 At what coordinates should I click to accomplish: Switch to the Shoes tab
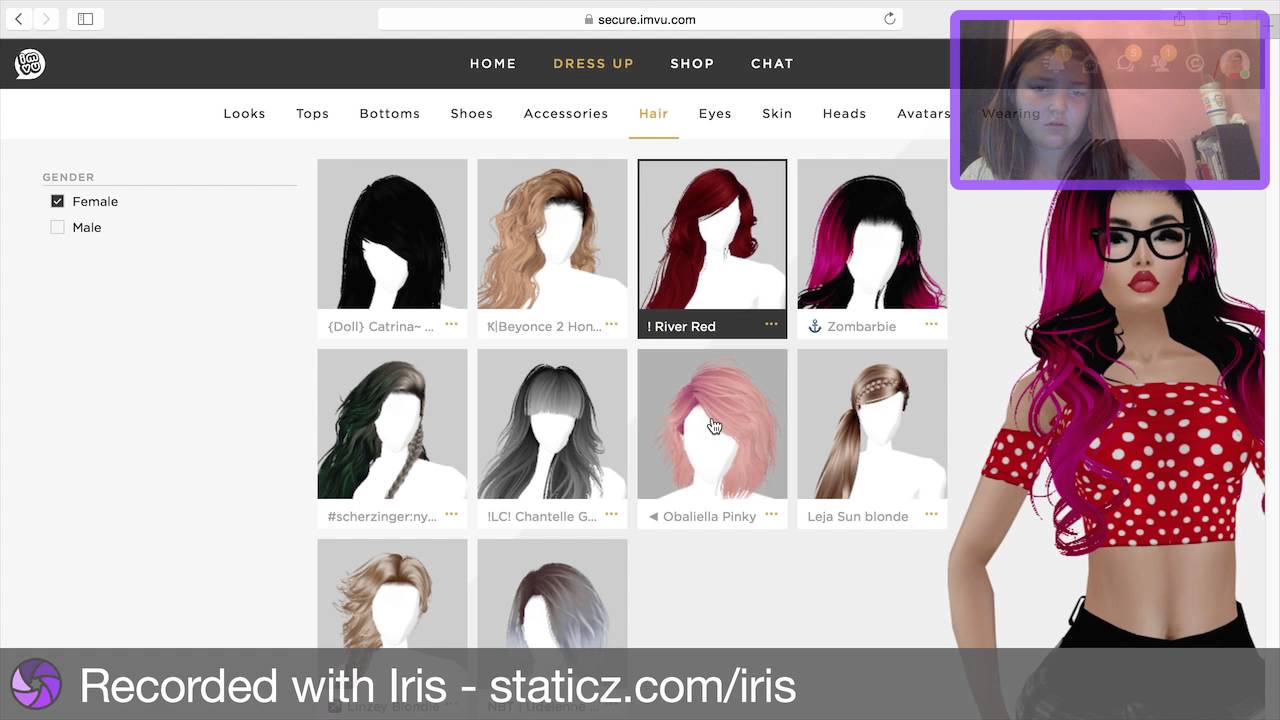pyautogui.click(x=471, y=113)
